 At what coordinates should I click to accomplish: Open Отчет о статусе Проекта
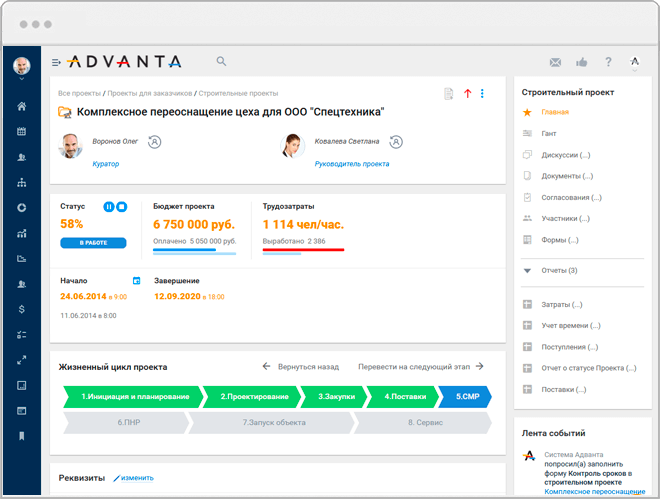588,368
